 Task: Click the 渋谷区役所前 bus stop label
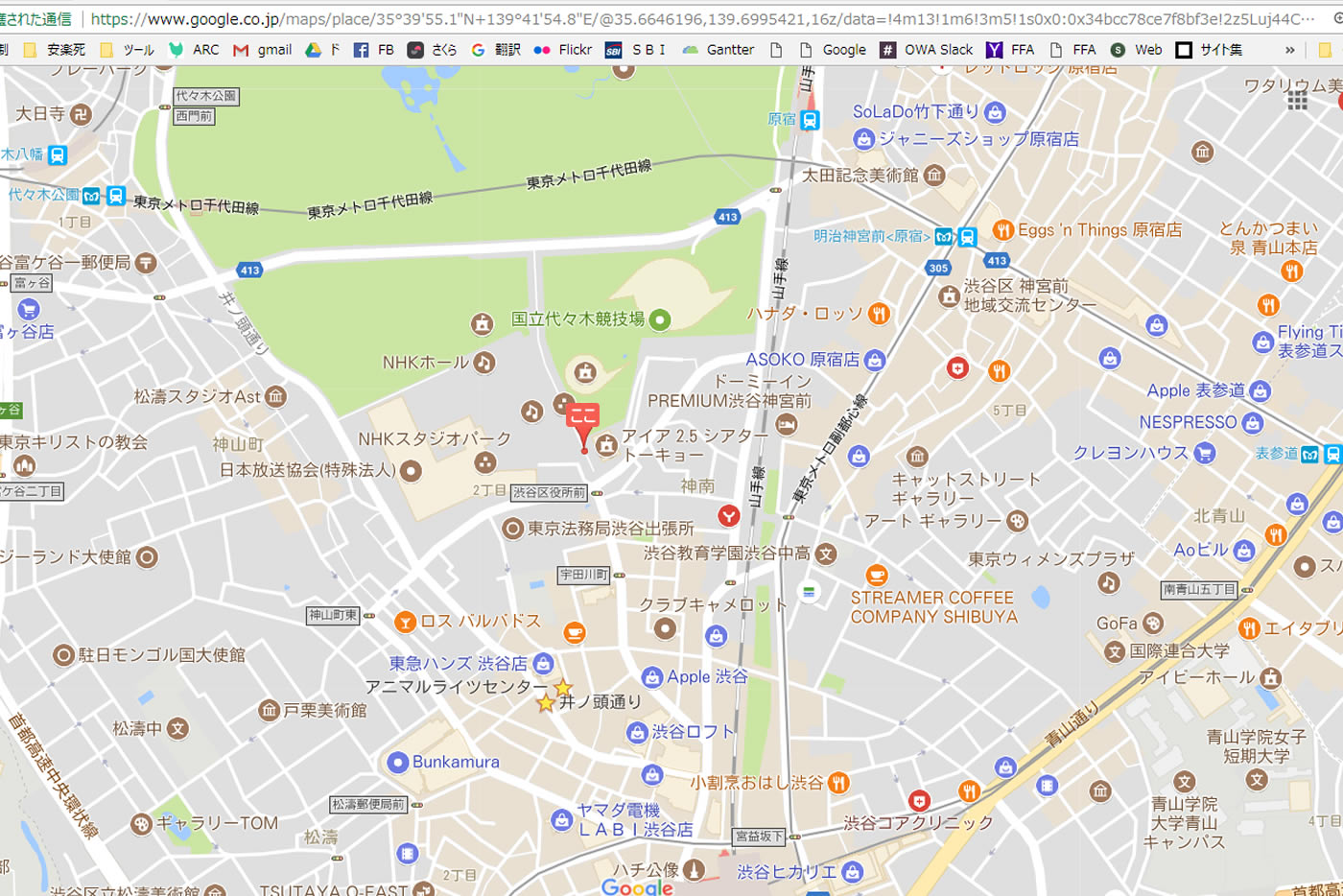click(x=549, y=493)
